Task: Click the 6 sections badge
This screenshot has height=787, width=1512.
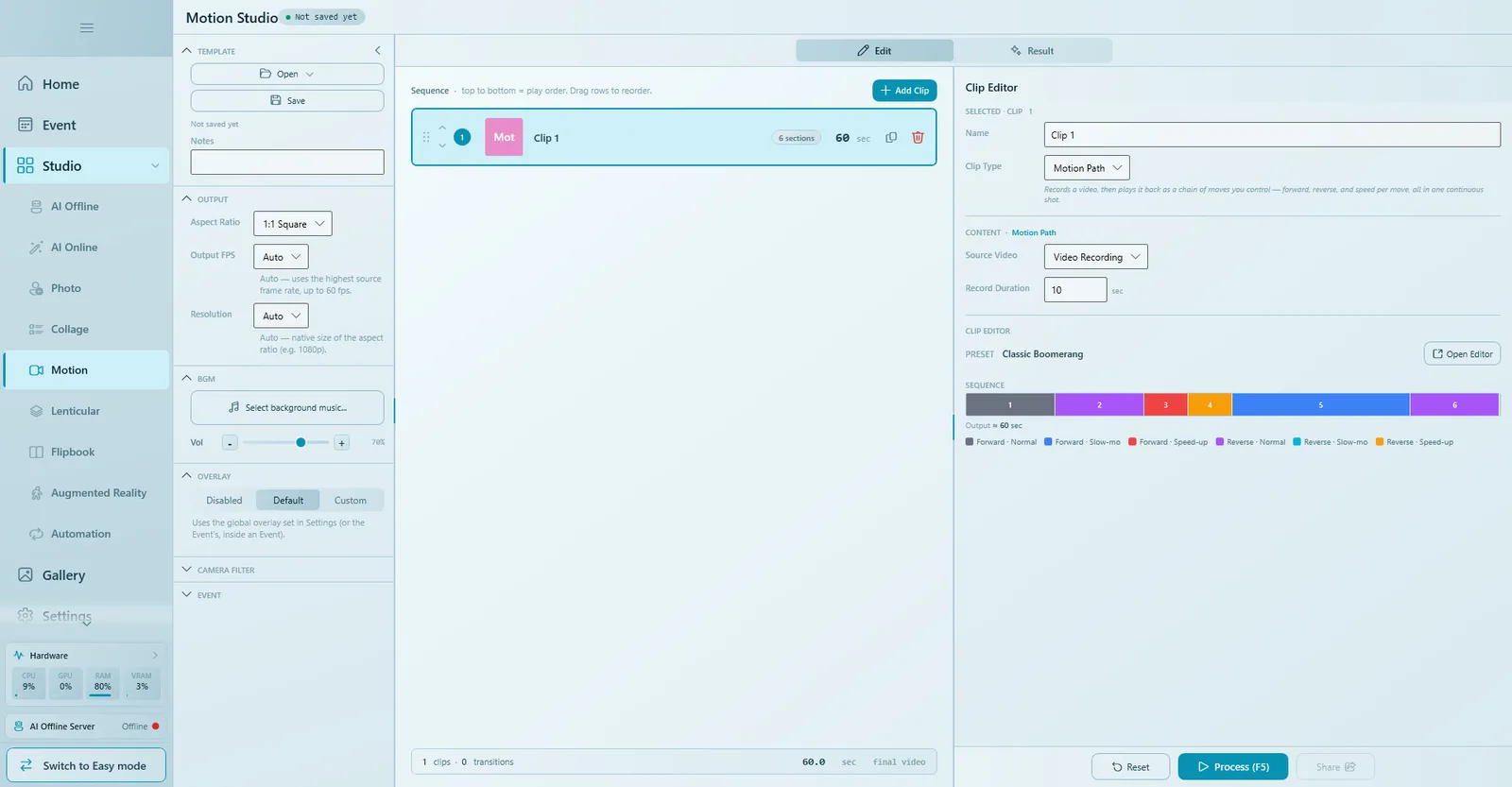Action: 797,138
